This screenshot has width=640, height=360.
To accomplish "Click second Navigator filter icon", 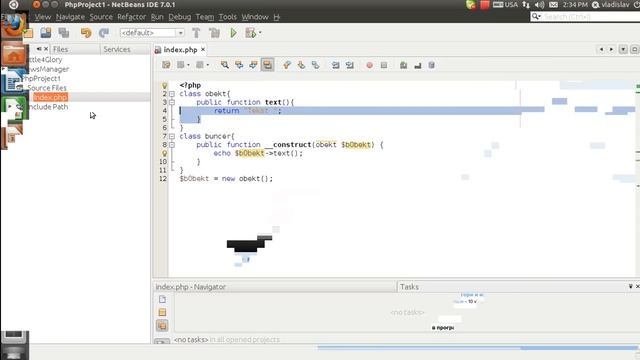I will tap(162, 312).
